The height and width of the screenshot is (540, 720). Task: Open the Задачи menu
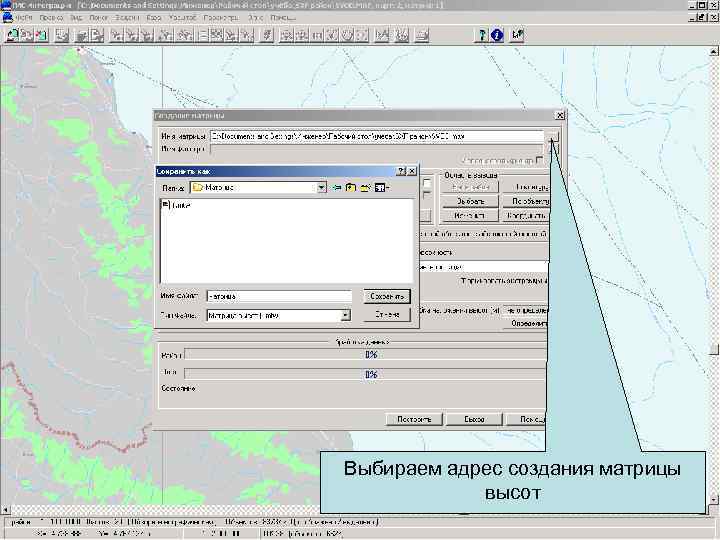(x=127, y=17)
